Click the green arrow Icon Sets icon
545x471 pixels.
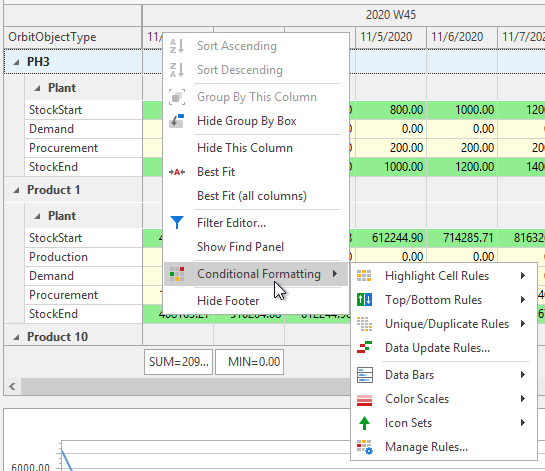tap(364, 423)
